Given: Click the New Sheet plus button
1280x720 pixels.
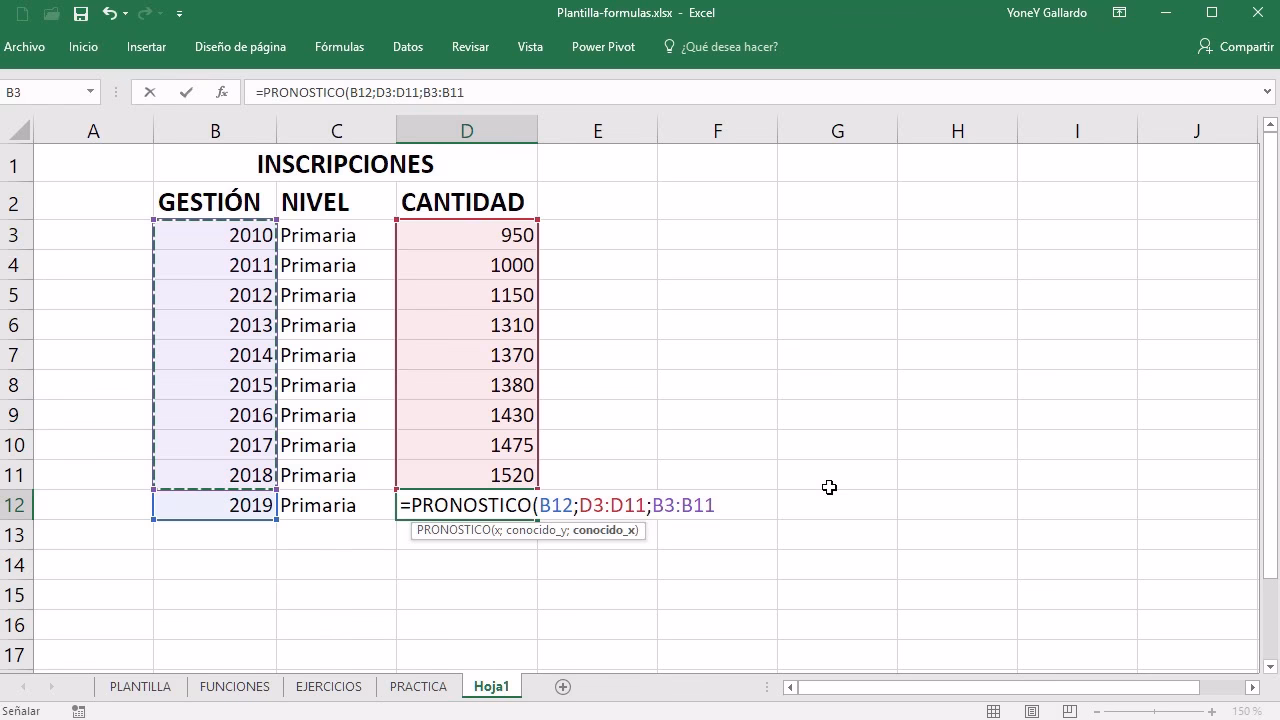Looking at the screenshot, I should click(x=562, y=687).
